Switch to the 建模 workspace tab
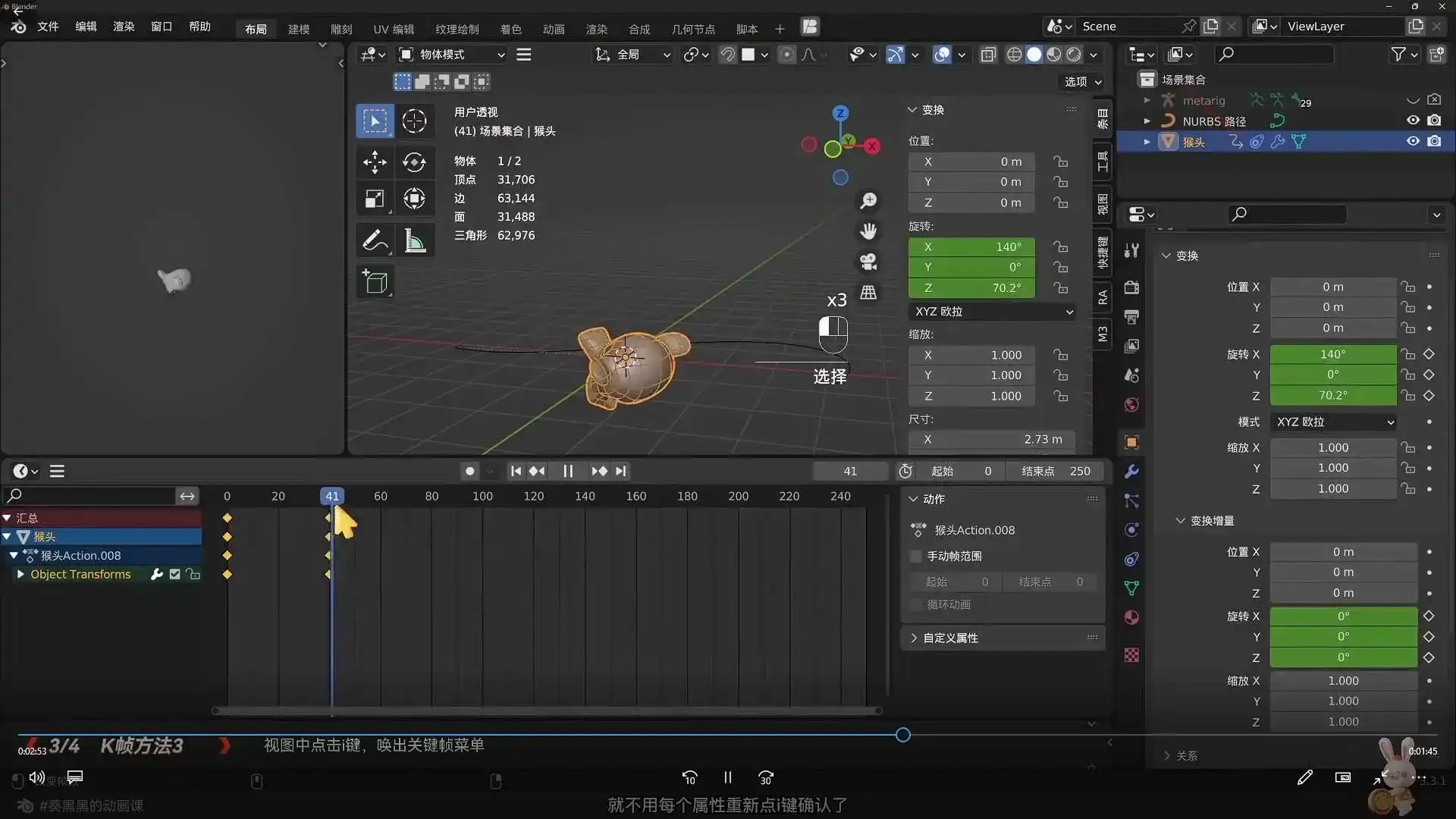This screenshot has width=1456, height=819. tap(298, 29)
